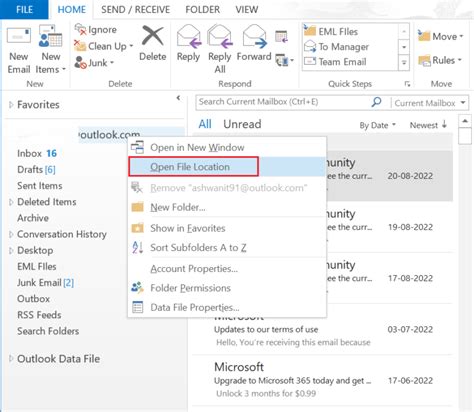Toggle the Newest sort order

[x=428, y=125]
